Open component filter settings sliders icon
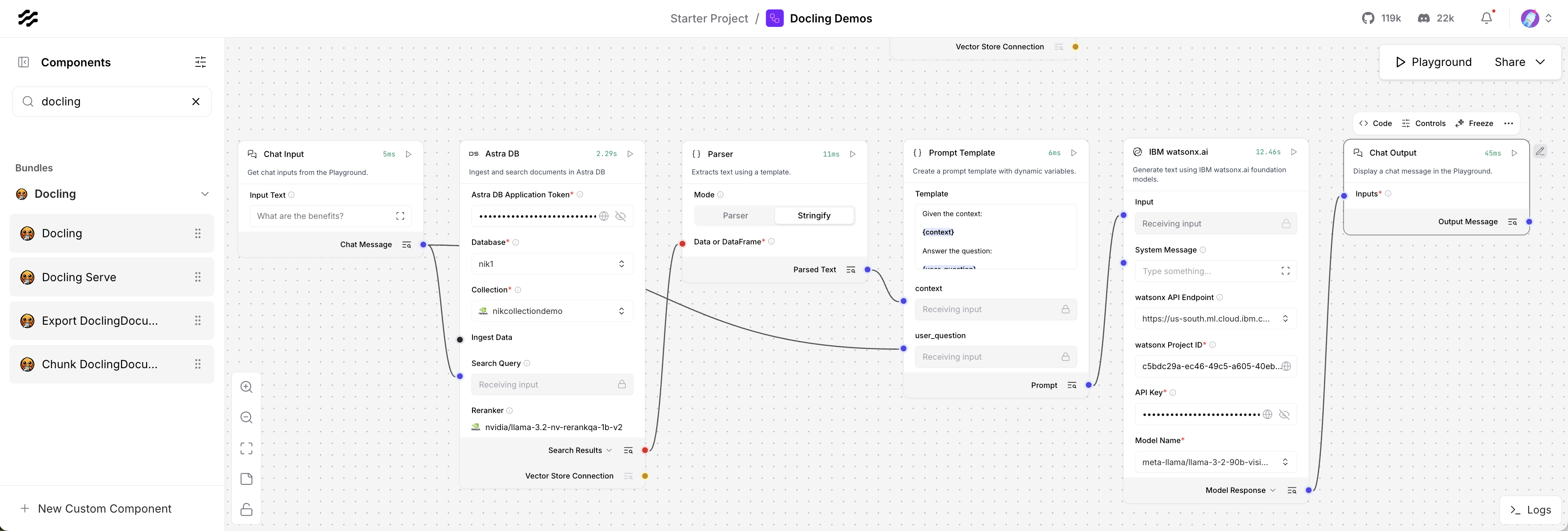The image size is (1568, 531). coord(200,62)
